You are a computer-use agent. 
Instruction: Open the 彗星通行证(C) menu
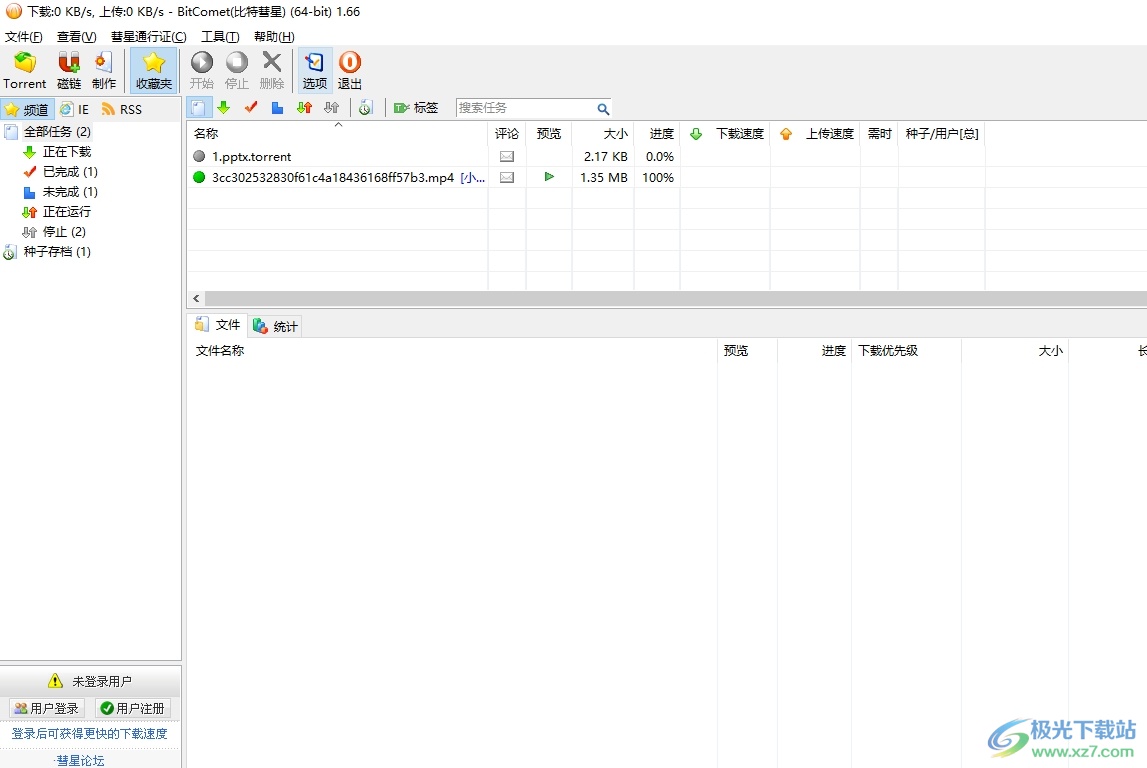(148, 37)
